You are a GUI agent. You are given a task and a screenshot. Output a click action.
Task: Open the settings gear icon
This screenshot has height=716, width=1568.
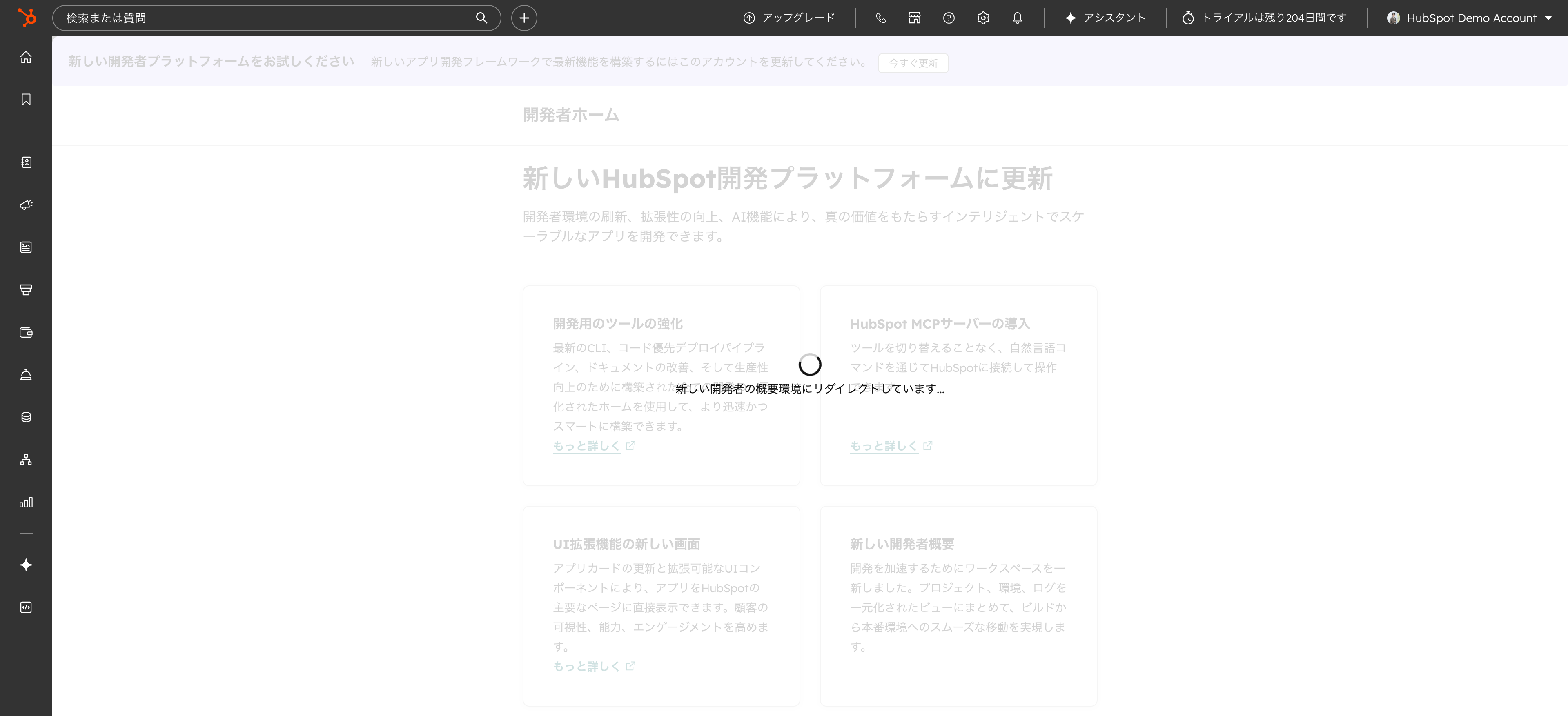click(x=983, y=18)
